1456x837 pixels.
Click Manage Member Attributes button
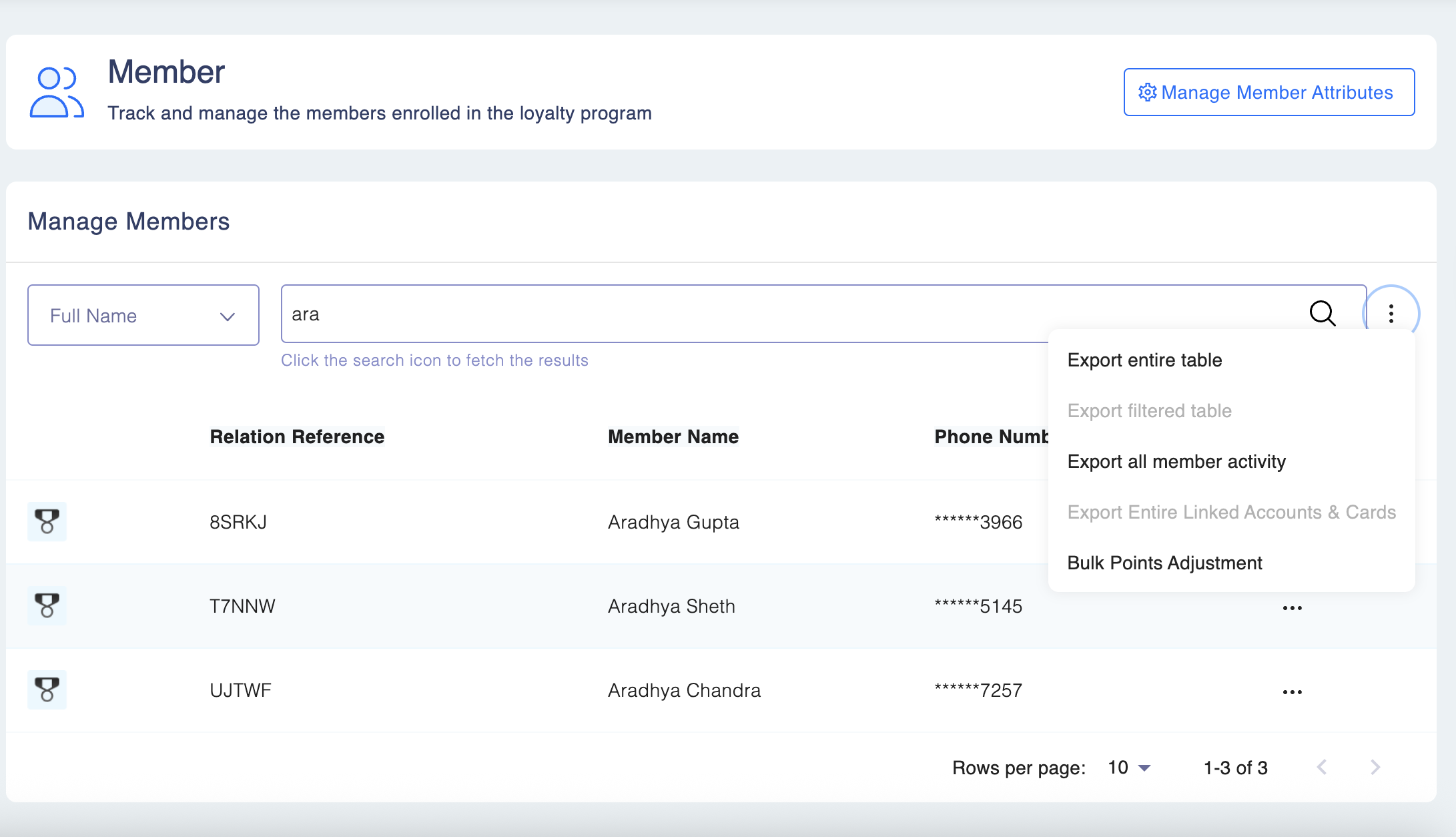pyautogui.click(x=1268, y=92)
